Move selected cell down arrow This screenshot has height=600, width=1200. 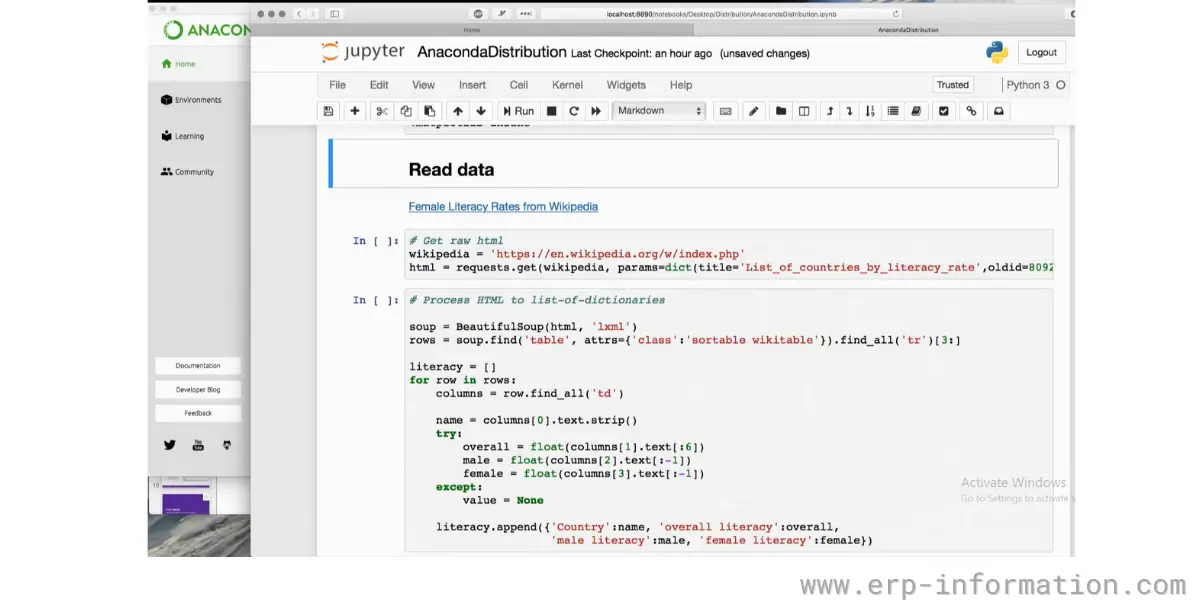coord(481,111)
